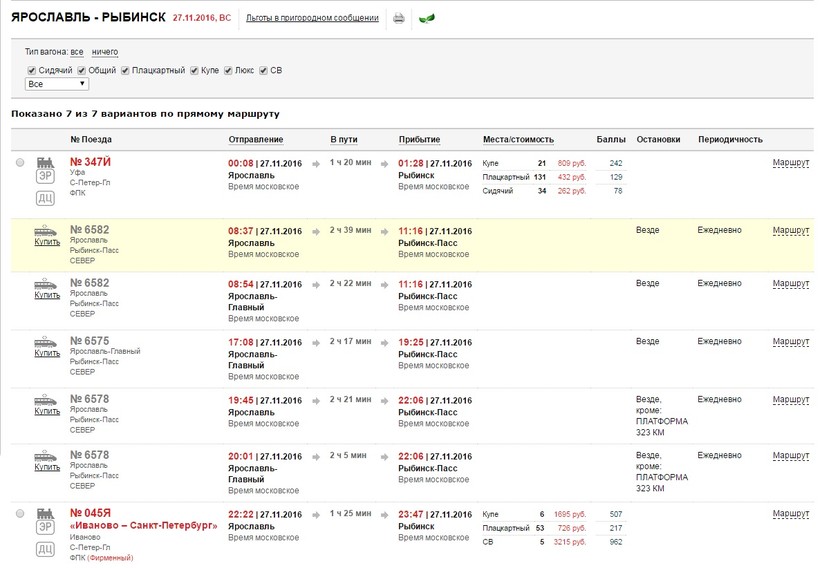Click the ЭР badge for train 347Й

pos(46,177)
